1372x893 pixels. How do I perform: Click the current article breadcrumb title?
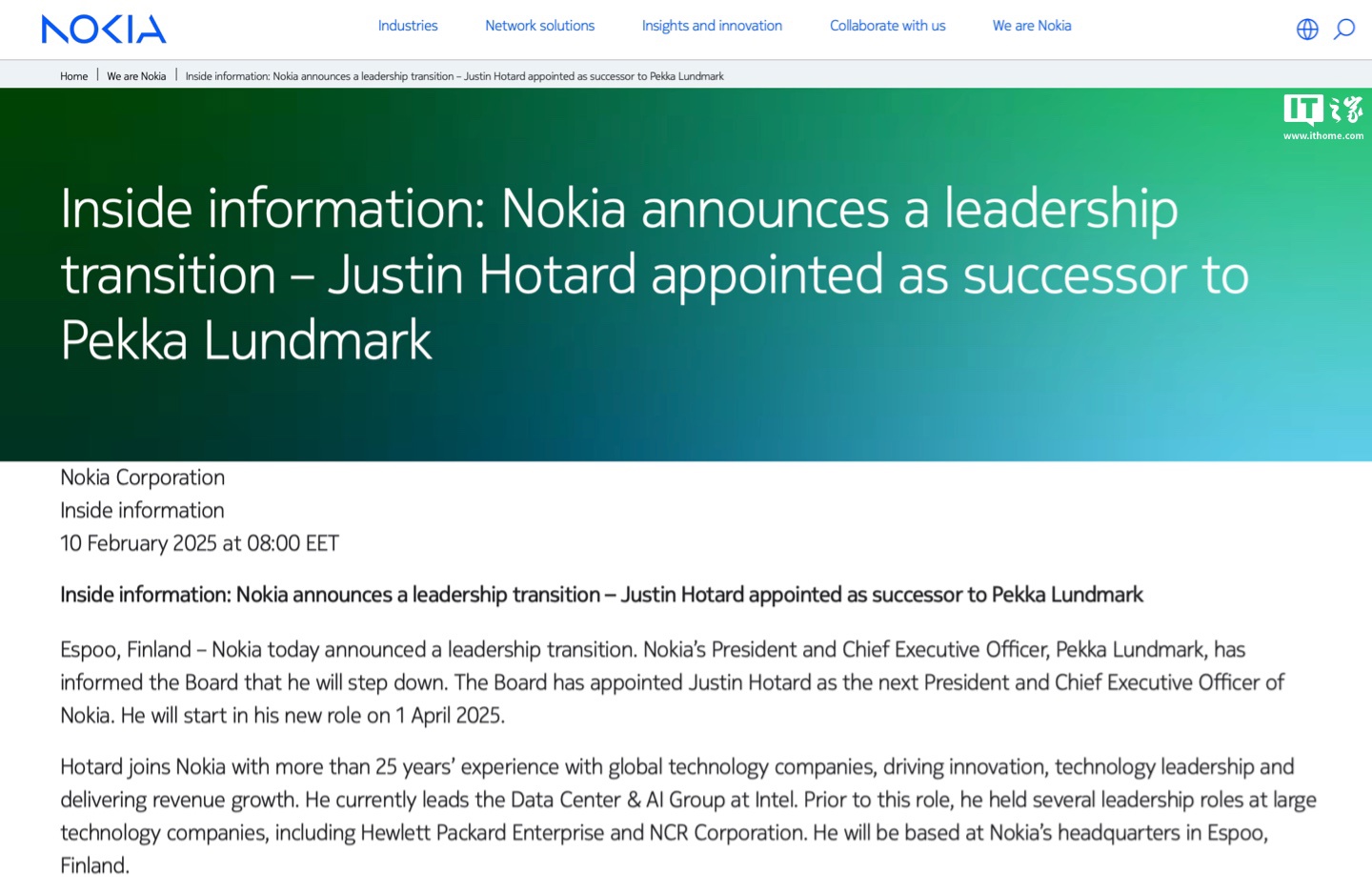pos(454,76)
